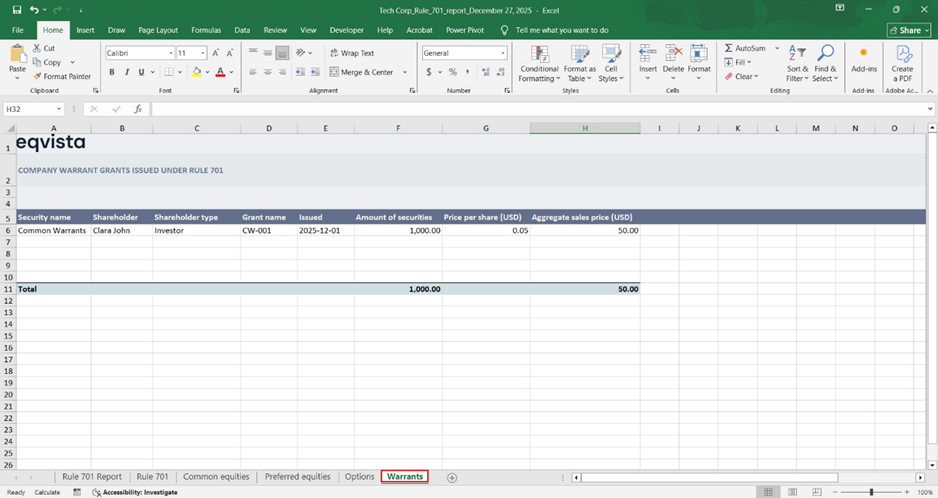The height and width of the screenshot is (498, 938).
Task: Save the workbook using the Save icon
Action: pos(17,10)
